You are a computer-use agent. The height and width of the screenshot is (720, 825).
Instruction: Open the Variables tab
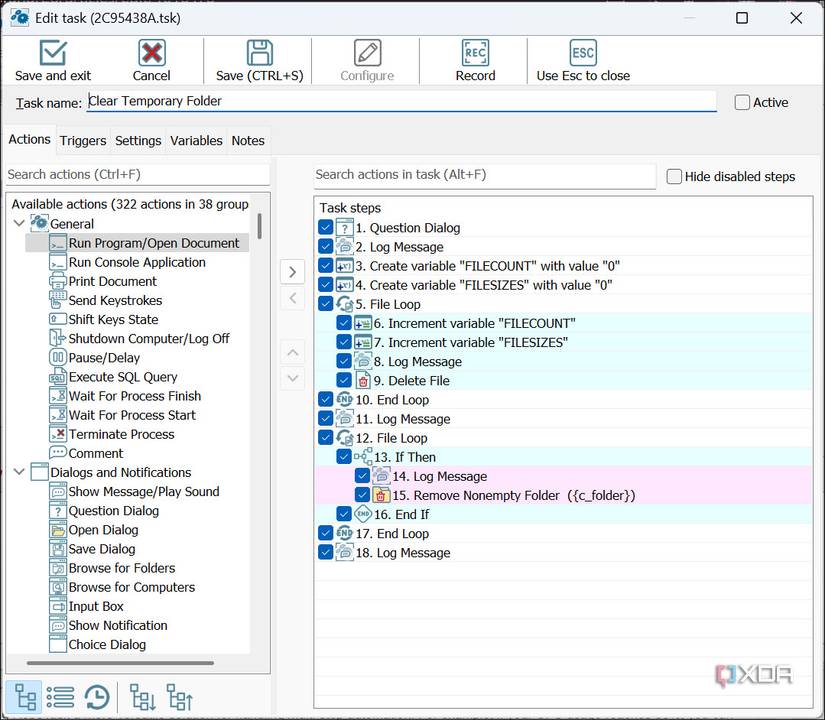(x=196, y=140)
